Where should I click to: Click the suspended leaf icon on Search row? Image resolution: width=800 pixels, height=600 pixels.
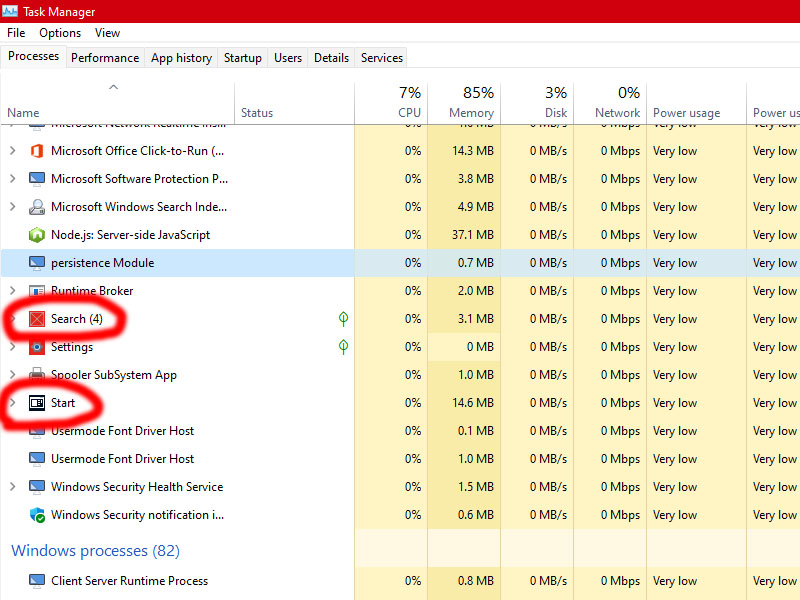(x=343, y=319)
